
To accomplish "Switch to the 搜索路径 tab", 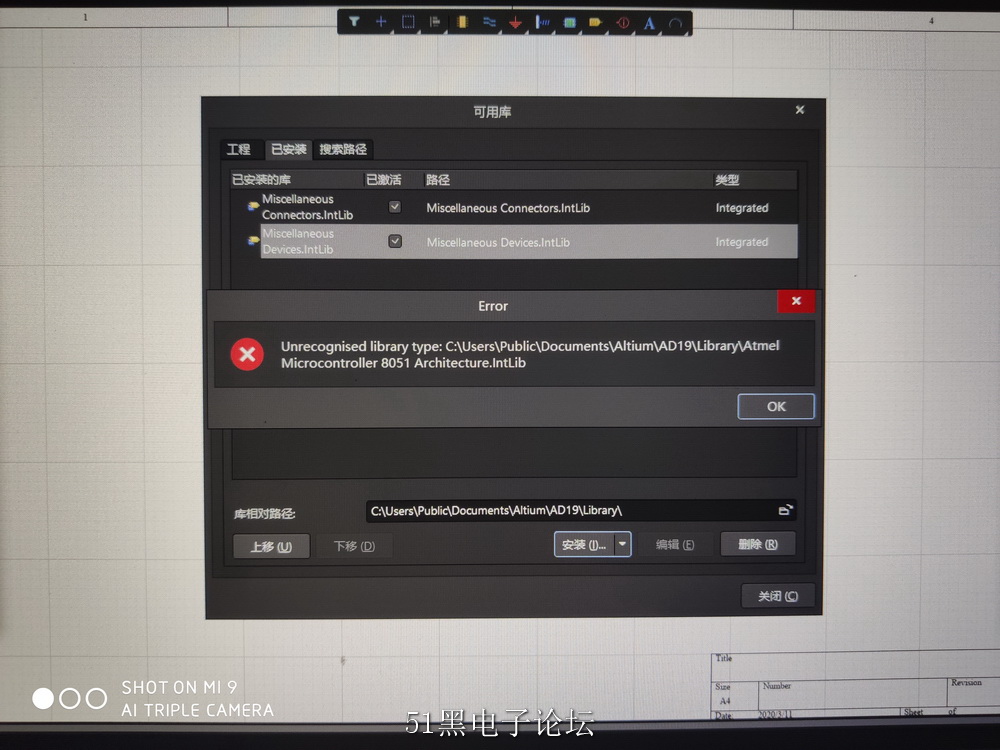I will [x=343, y=149].
